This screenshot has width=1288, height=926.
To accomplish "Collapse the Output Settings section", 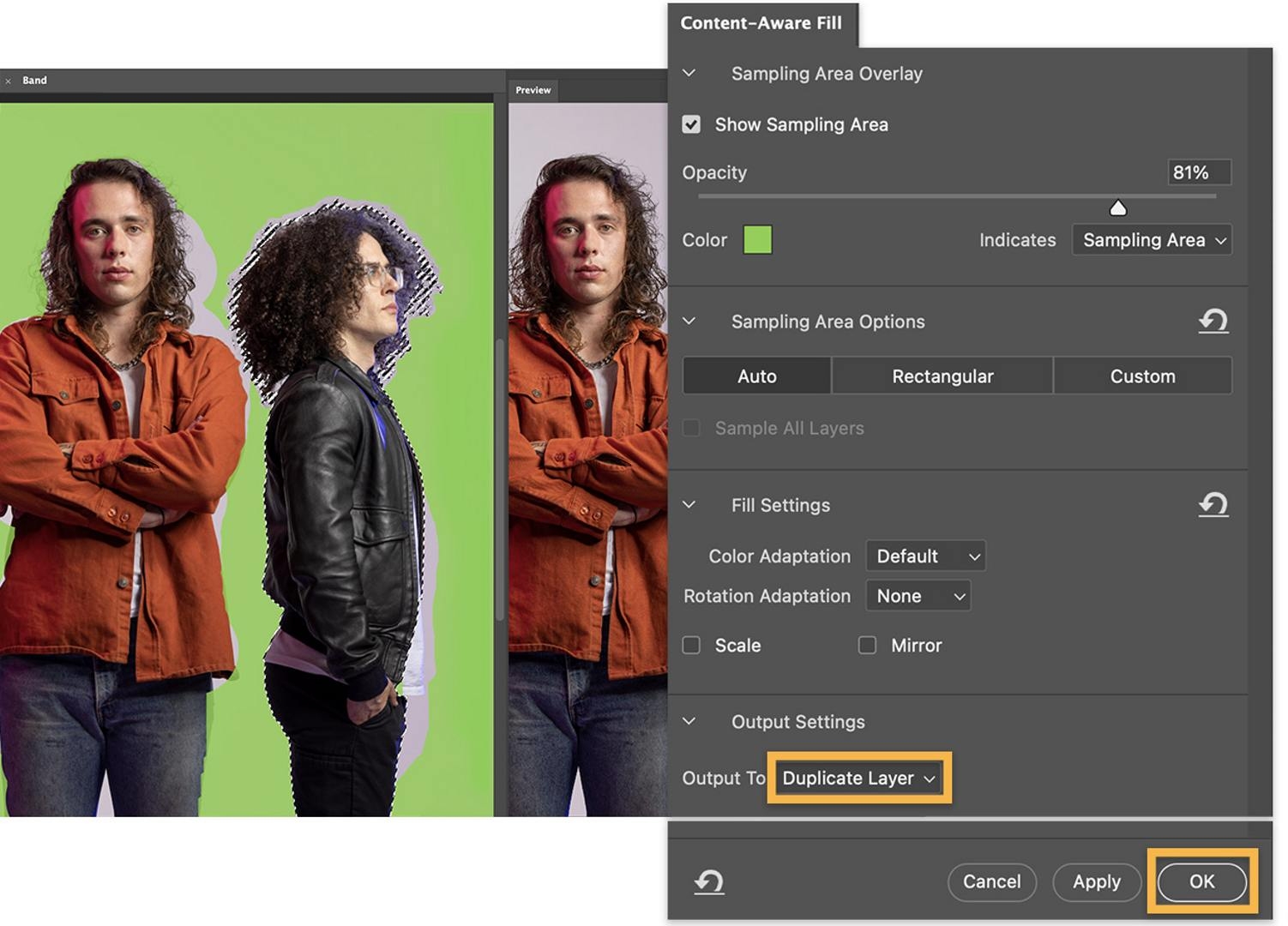I will (689, 721).
